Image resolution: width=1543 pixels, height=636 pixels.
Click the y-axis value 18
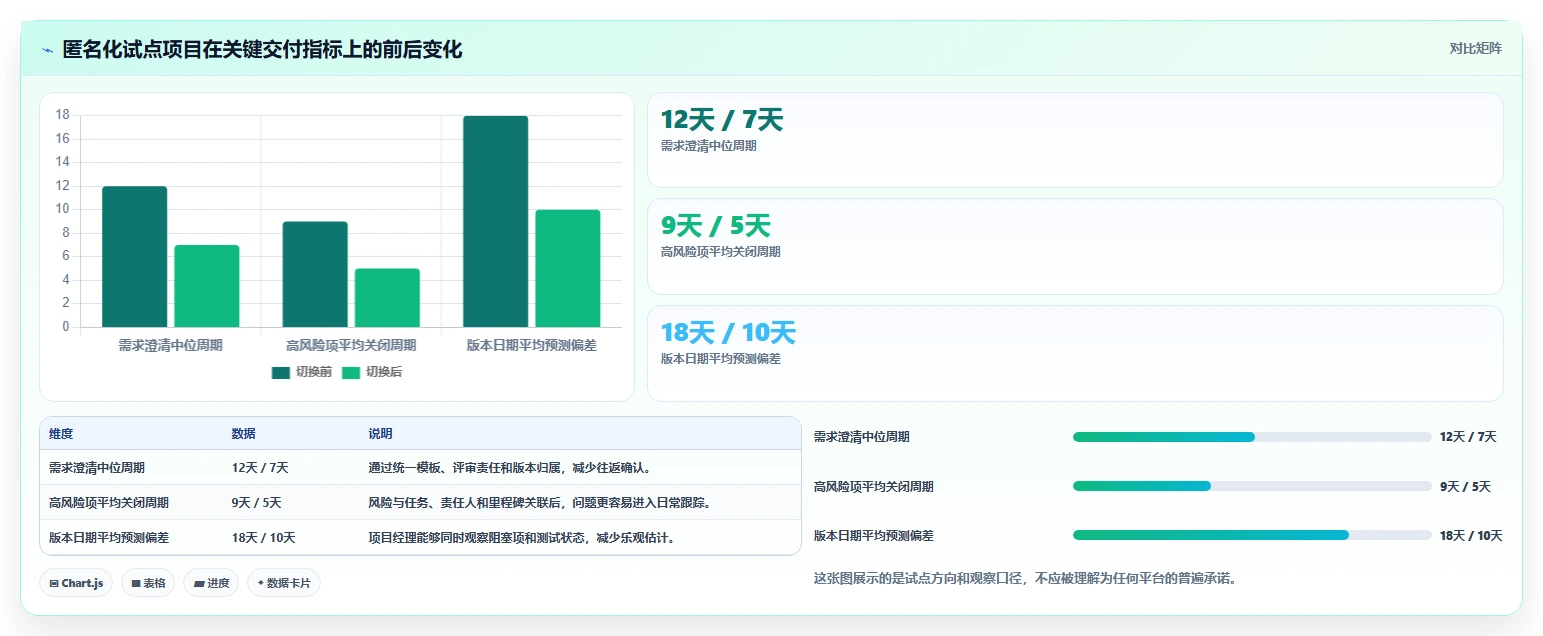pos(62,115)
